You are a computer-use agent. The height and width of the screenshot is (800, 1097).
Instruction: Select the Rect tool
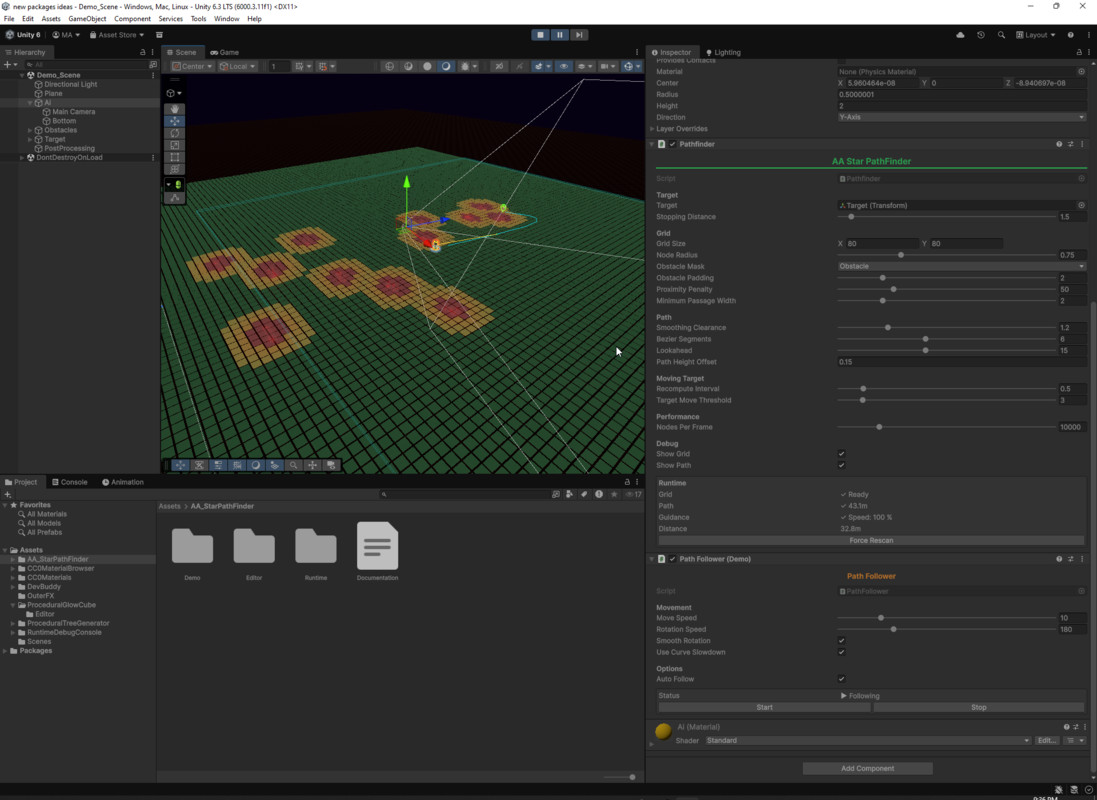tap(174, 157)
